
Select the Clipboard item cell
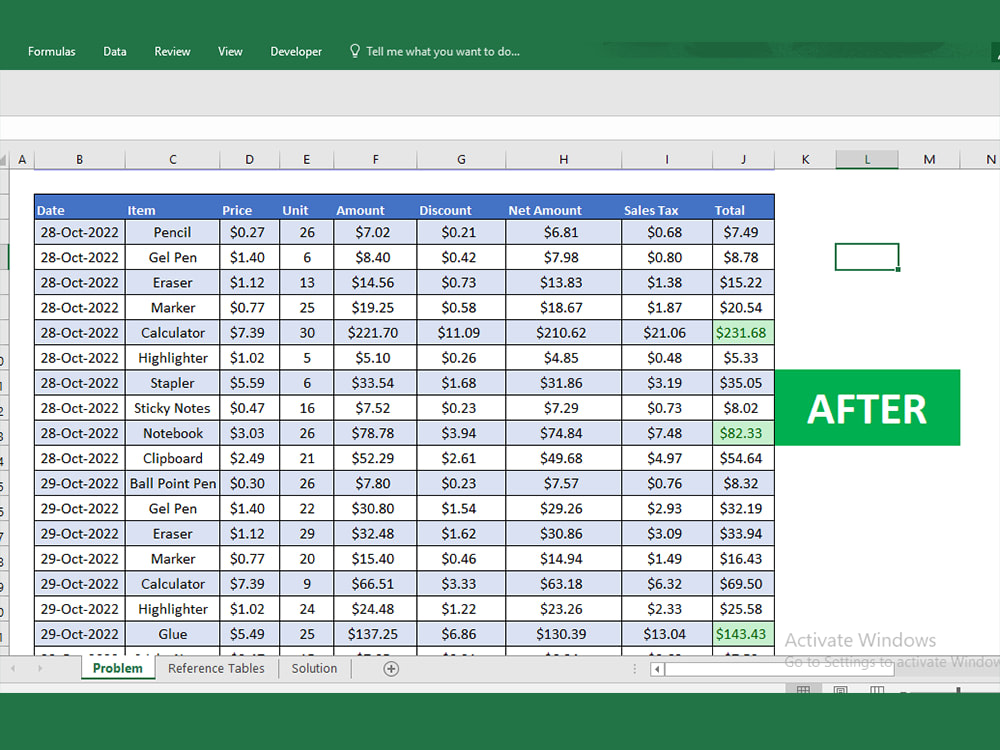point(173,459)
